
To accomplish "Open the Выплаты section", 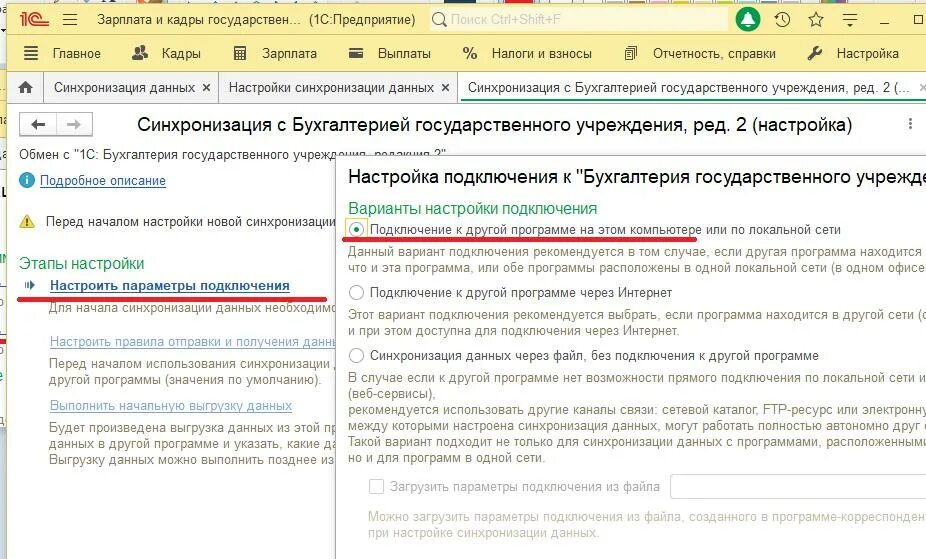I will tap(390, 54).
